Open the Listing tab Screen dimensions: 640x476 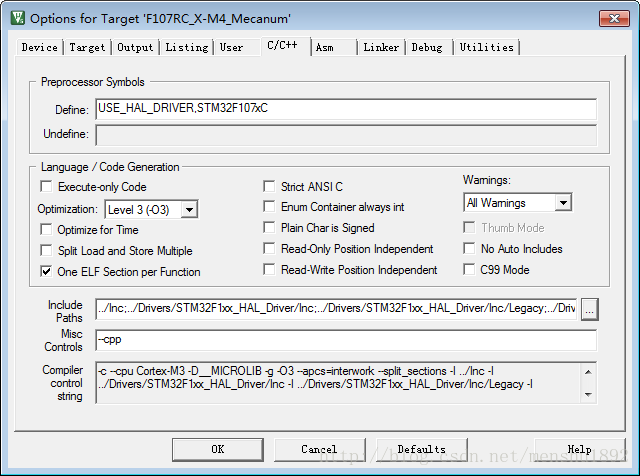click(x=187, y=47)
